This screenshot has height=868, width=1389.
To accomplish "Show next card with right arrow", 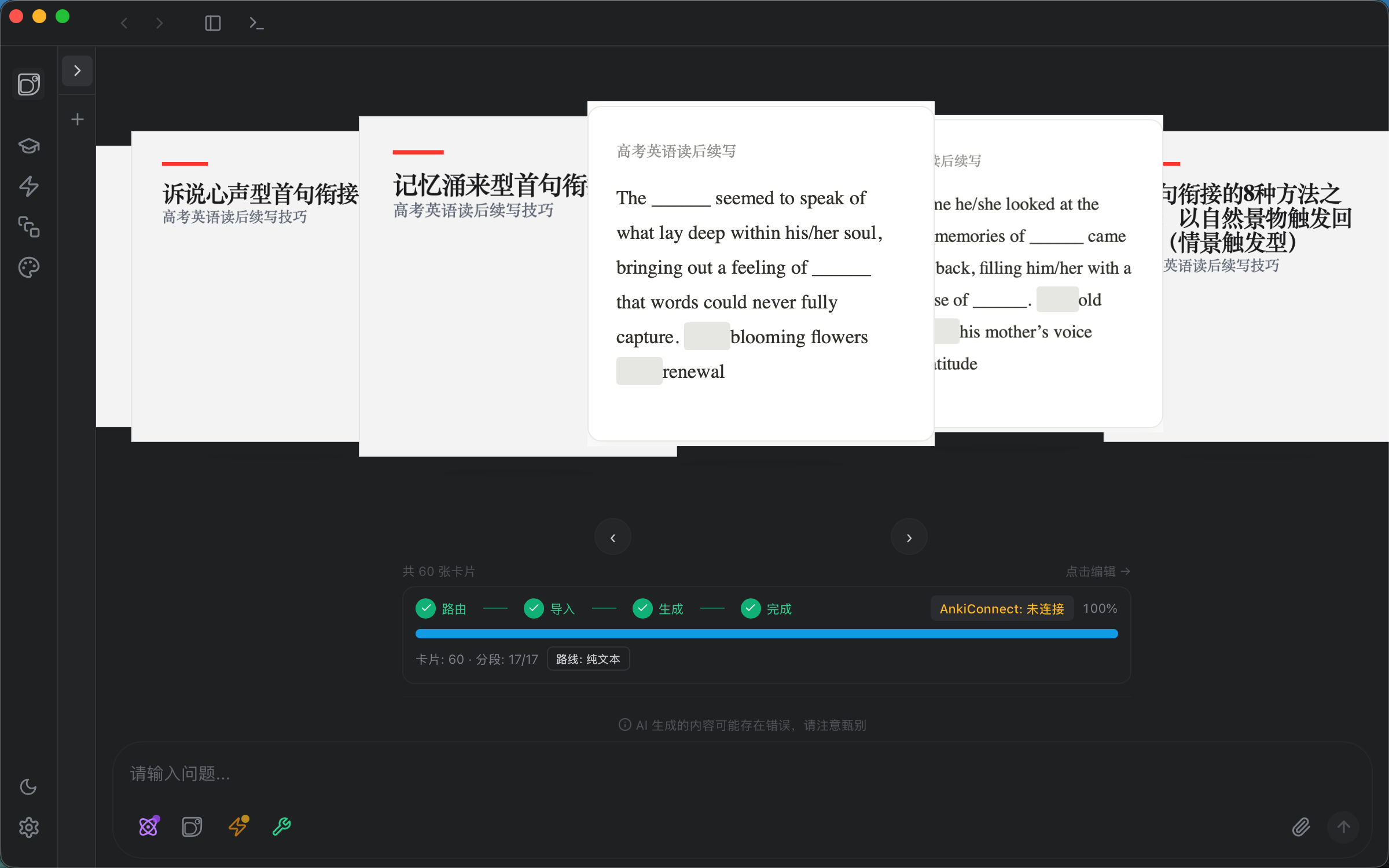I will [x=909, y=538].
